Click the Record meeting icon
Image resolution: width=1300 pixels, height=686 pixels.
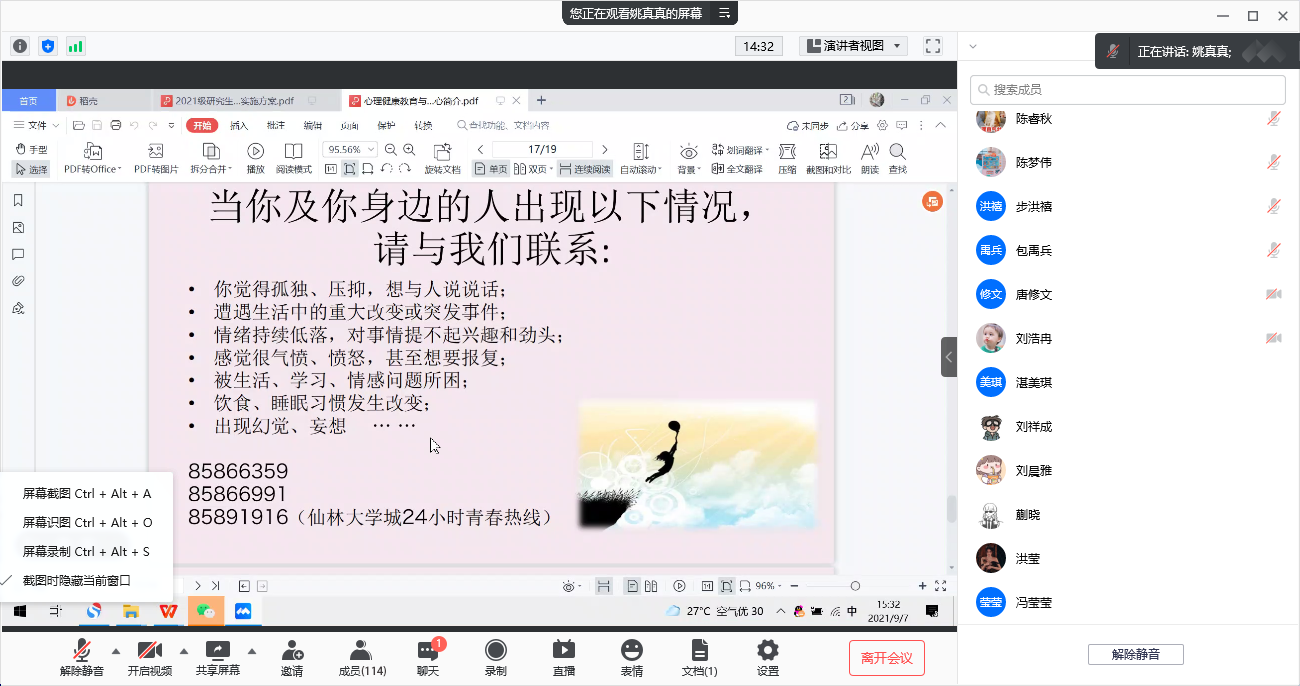click(495, 656)
